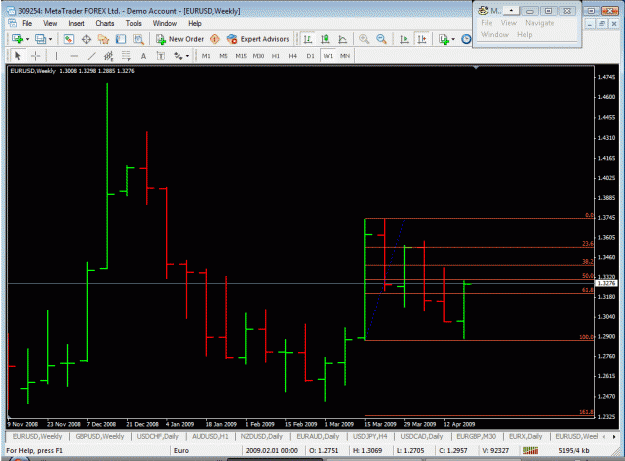
Task: Expand the Profiles dropdown arrow
Action: point(50,39)
